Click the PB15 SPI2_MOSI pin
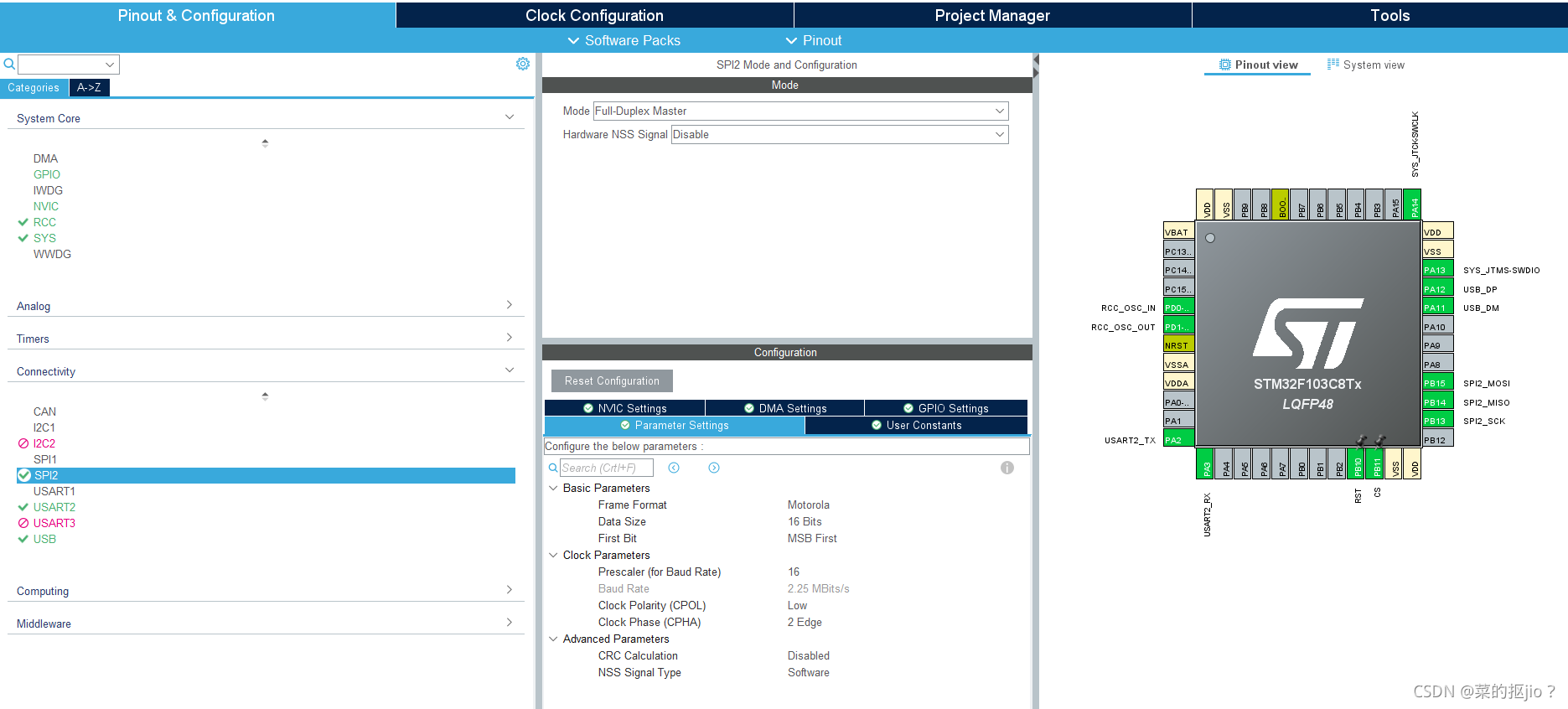The image size is (1568, 709). (1437, 383)
